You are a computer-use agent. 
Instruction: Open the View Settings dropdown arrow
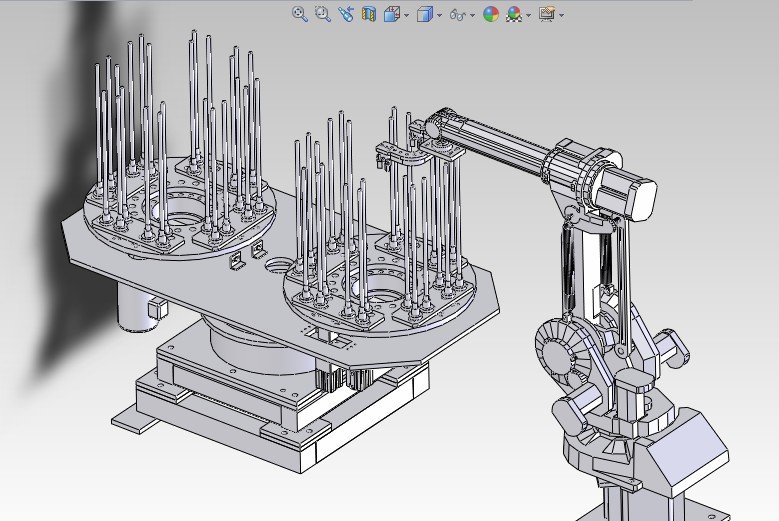(x=561, y=15)
